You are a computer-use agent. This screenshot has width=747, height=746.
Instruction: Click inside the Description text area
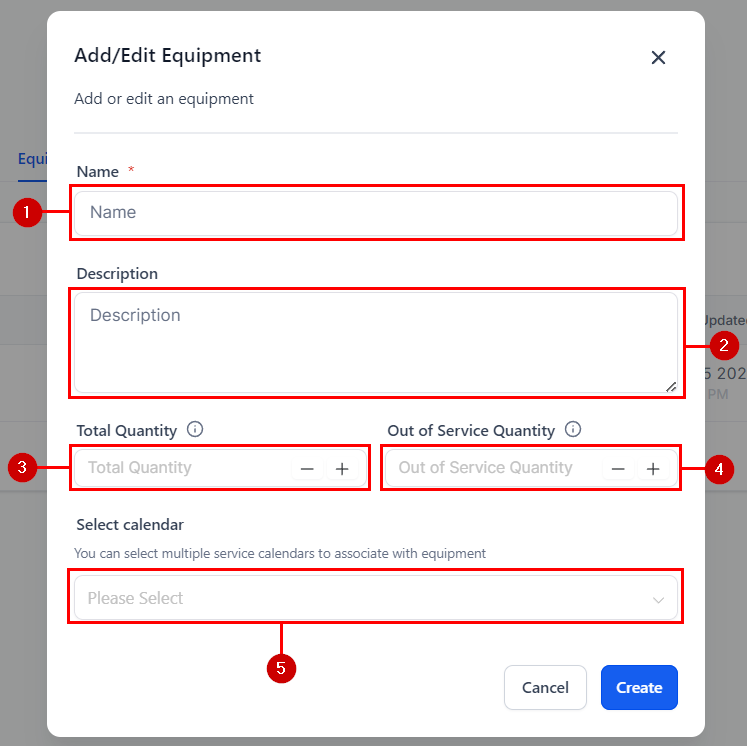coord(375,341)
